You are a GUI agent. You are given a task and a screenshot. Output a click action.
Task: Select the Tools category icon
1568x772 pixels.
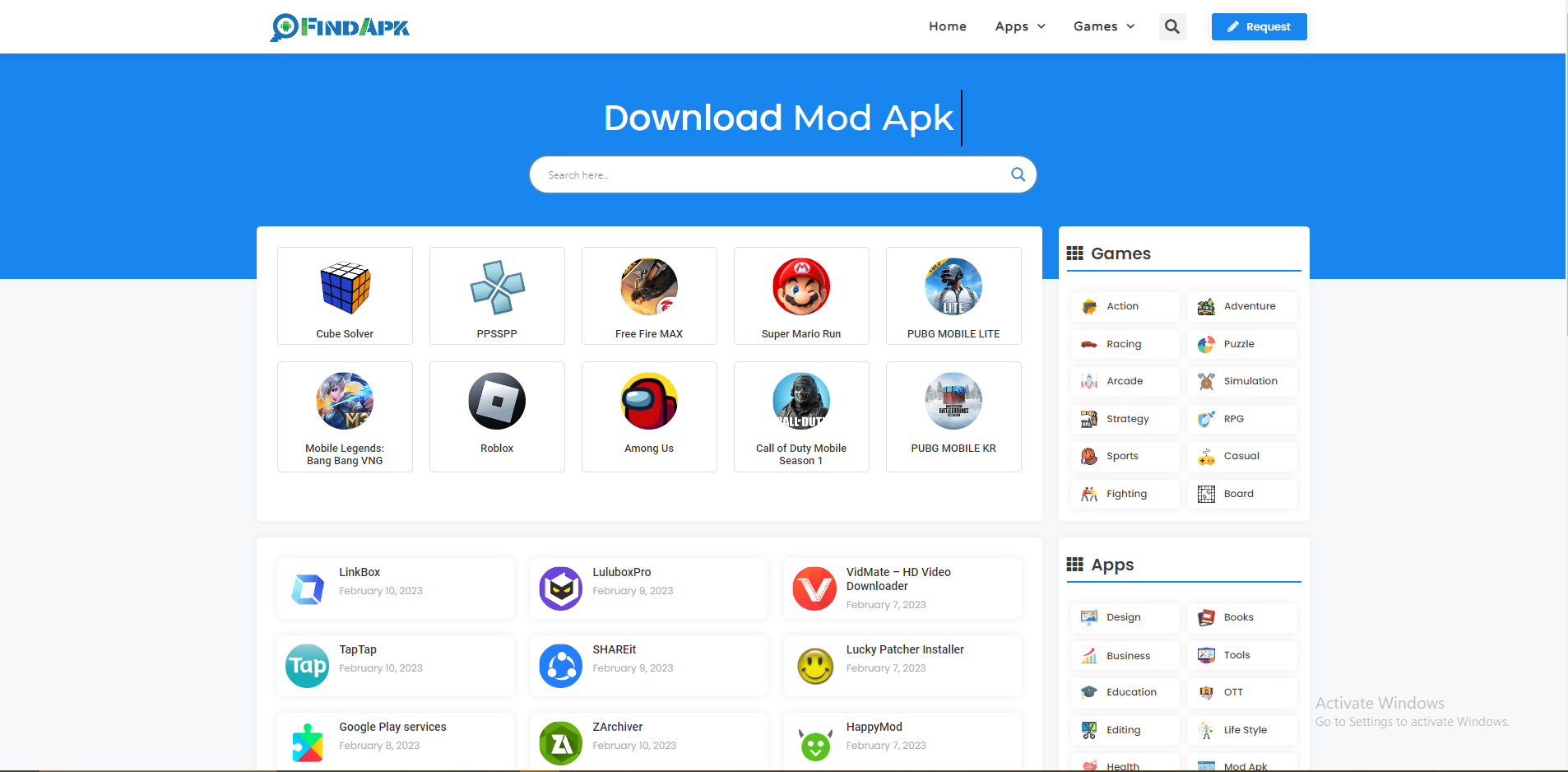(1206, 654)
